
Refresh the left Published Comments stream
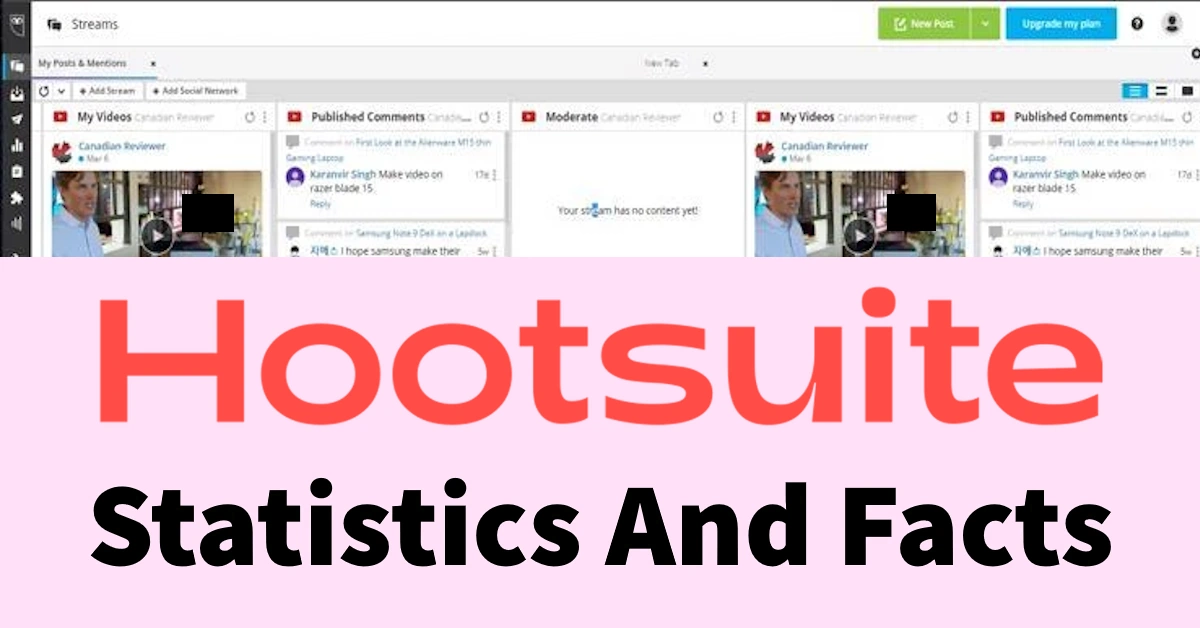tap(484, 117)
